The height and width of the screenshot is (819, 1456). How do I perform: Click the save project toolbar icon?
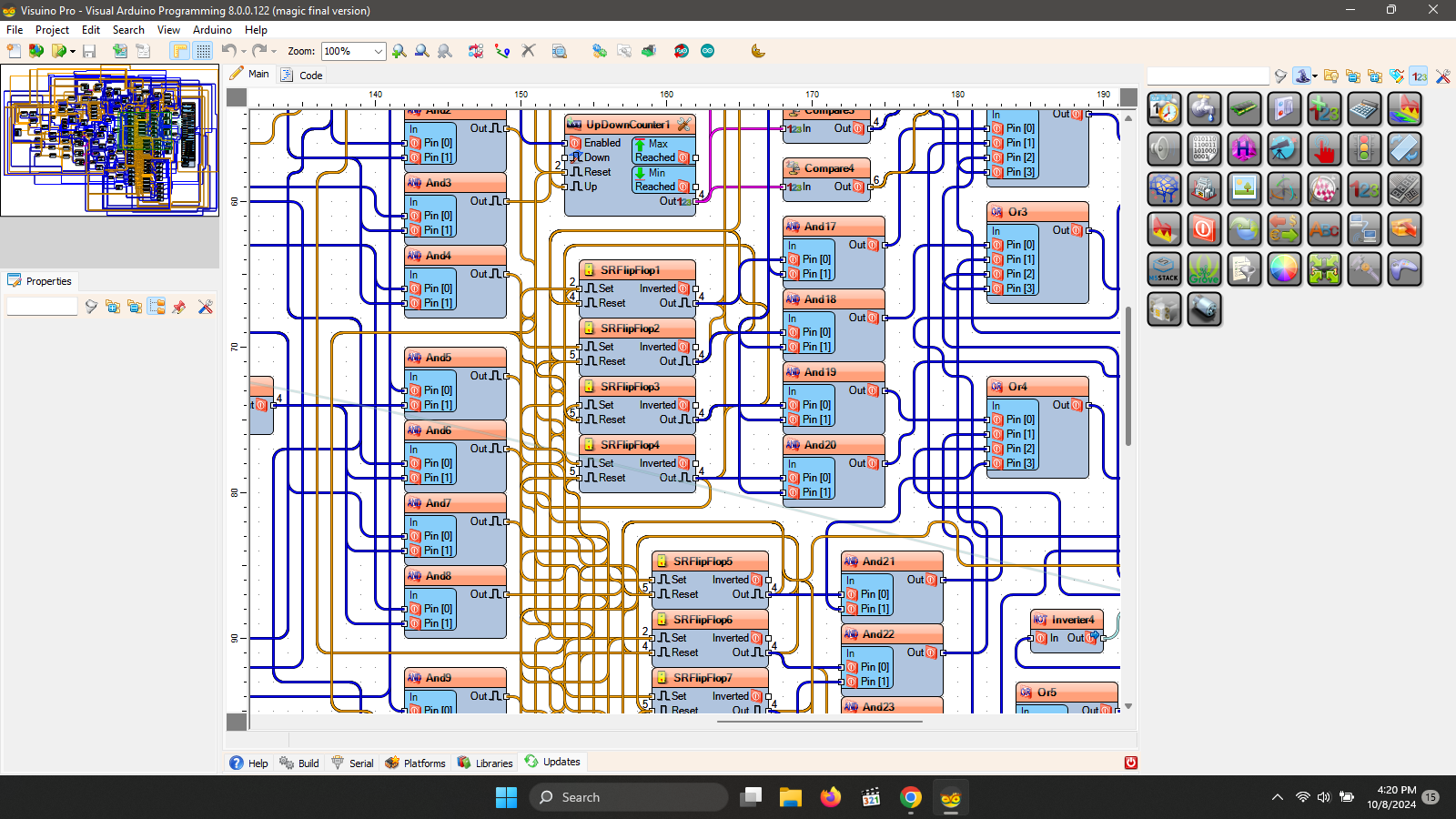89,51
